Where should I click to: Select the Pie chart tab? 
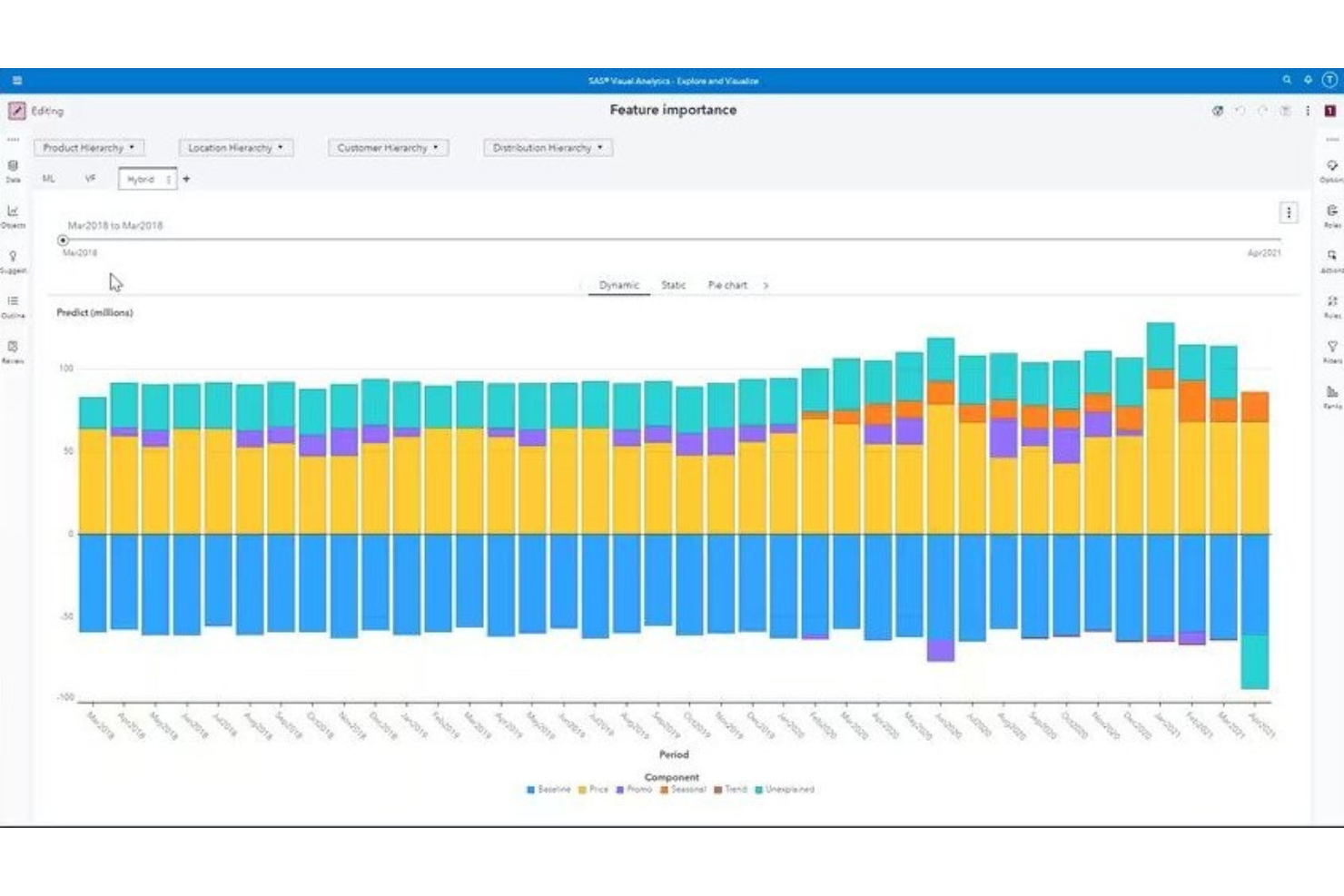727,285
